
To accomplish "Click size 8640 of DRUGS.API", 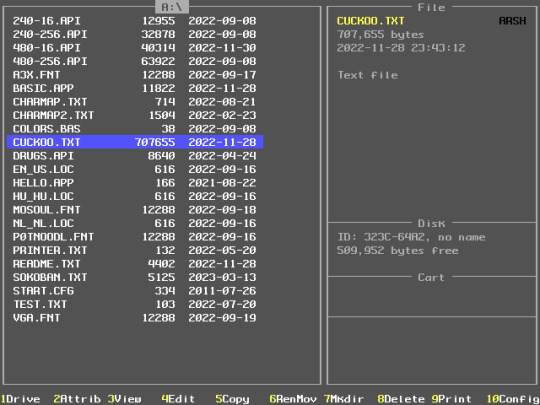I will tap(162, 156).
